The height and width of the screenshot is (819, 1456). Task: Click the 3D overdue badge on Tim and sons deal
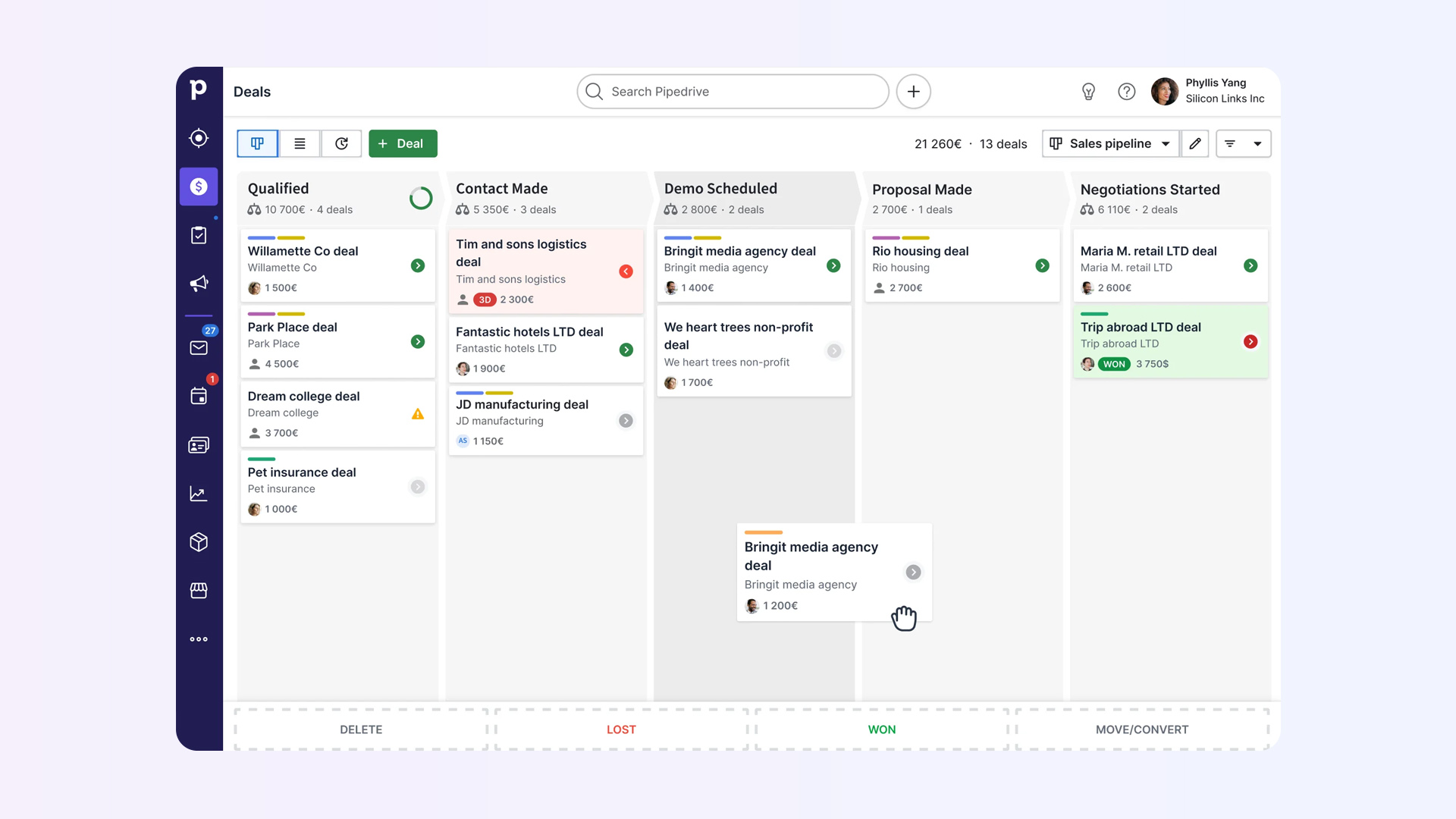(x=485, y=300)
